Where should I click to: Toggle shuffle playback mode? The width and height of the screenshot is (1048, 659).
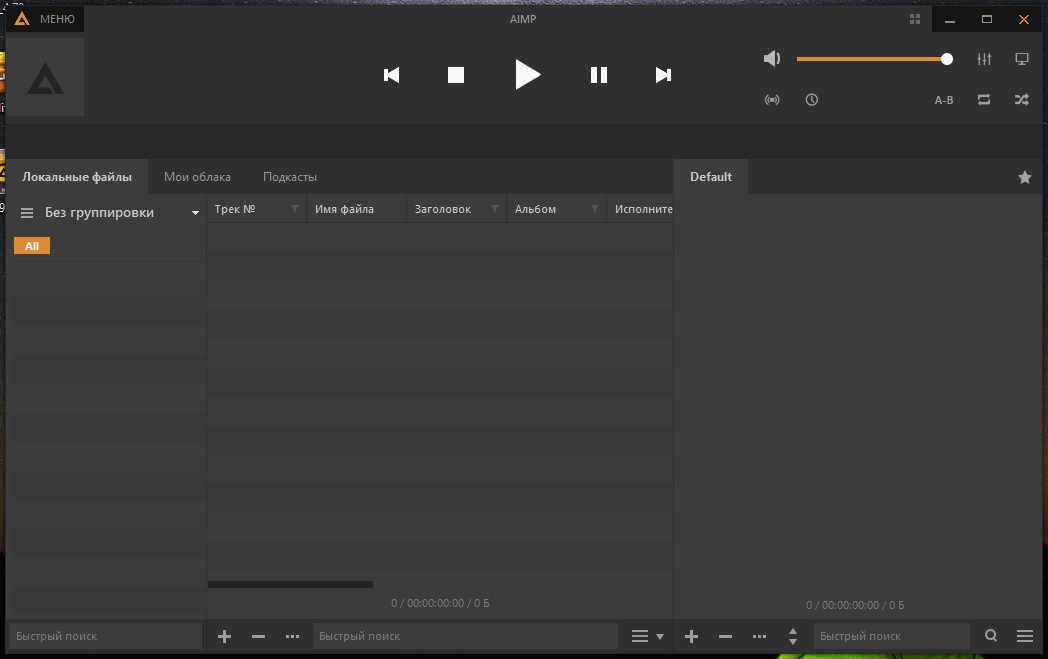click(x=1022, y=100)
